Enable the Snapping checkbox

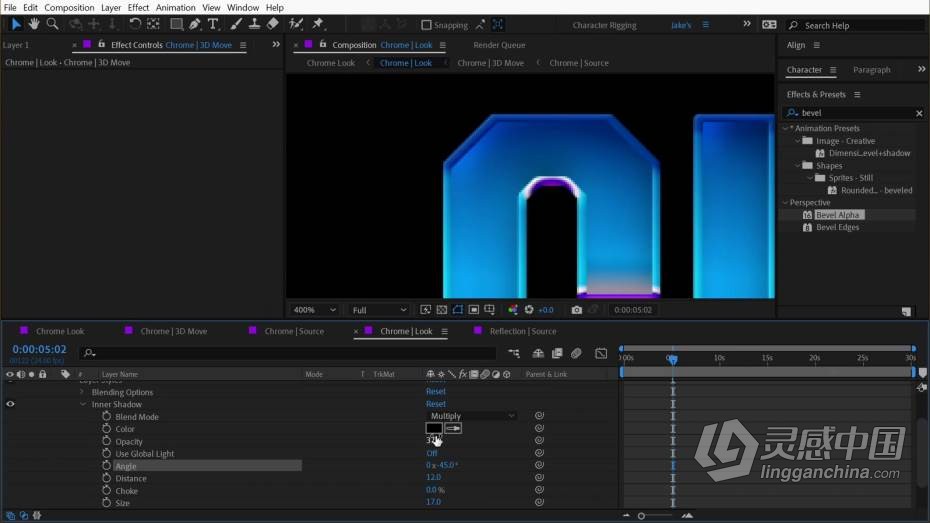coord(426,25)
